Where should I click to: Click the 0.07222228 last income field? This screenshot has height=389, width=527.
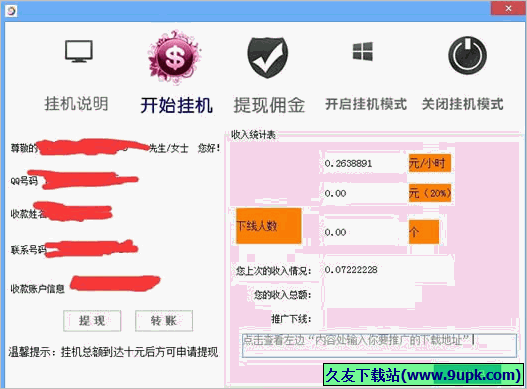pyautogui.click(x=388, y=270)
